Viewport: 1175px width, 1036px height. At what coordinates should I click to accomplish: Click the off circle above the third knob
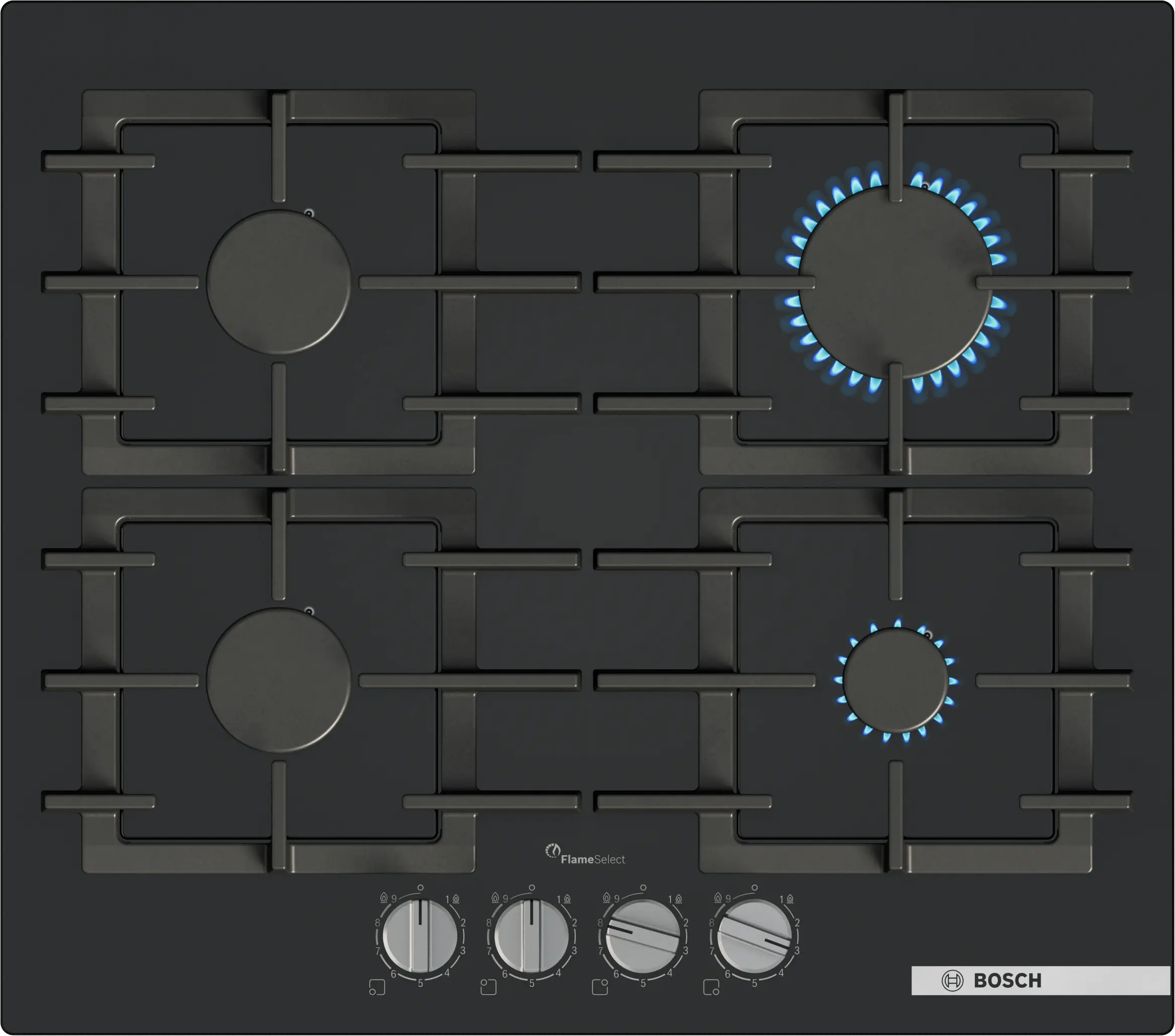coord(643,888)
